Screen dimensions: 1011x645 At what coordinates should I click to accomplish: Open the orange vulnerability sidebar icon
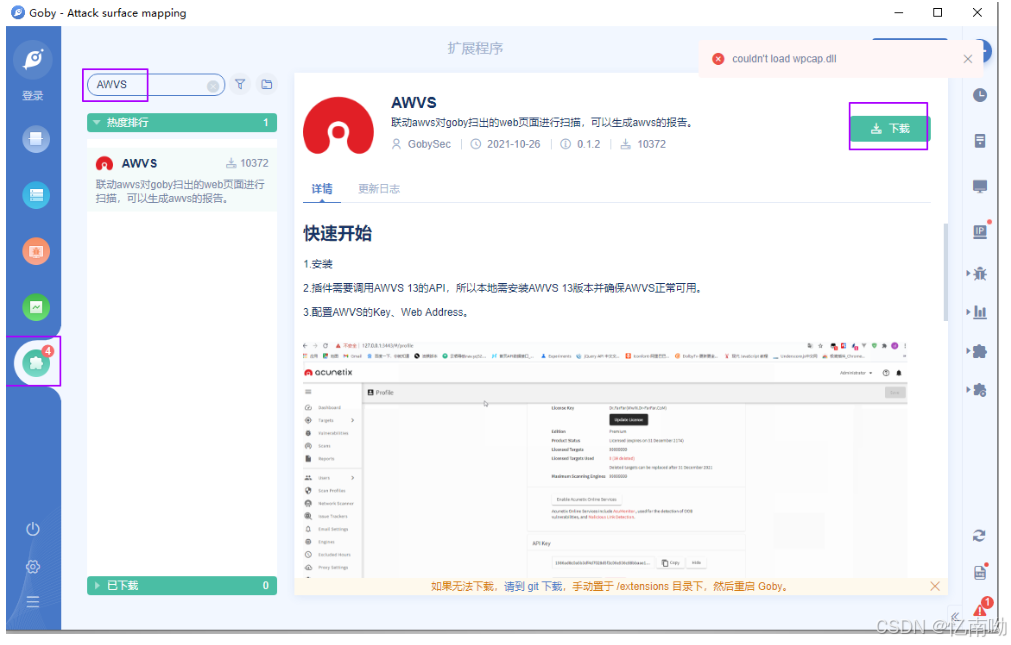[36, 251]
